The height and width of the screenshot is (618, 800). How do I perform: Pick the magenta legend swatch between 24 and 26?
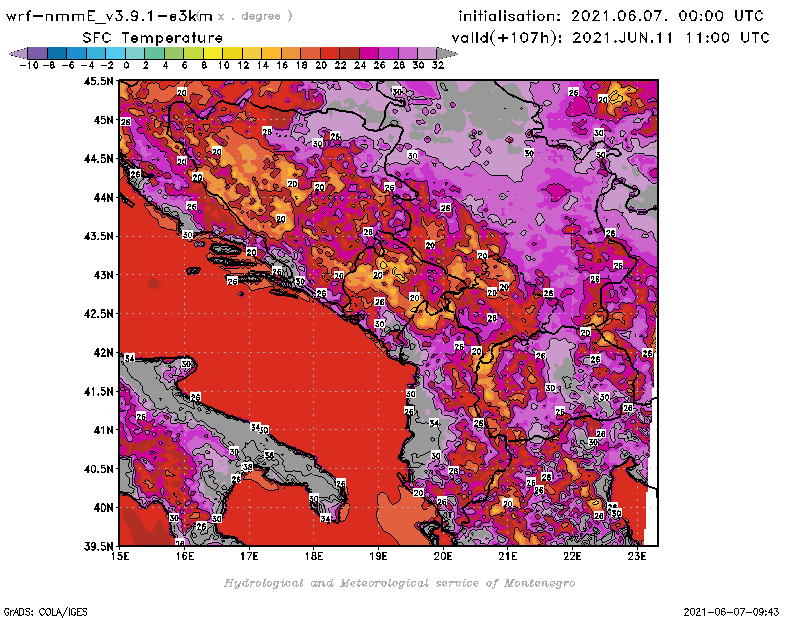pyautogui.click(x=369, y=53)
